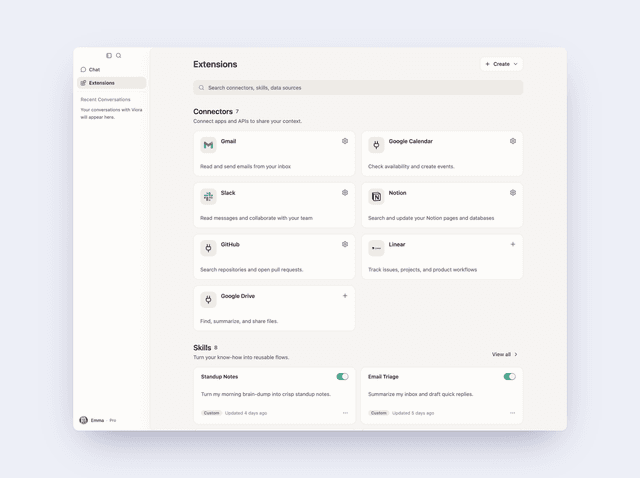The image size is (640, 478).
Task: Click 'Check availability and create events.' text
Action: tap(411, 167)
